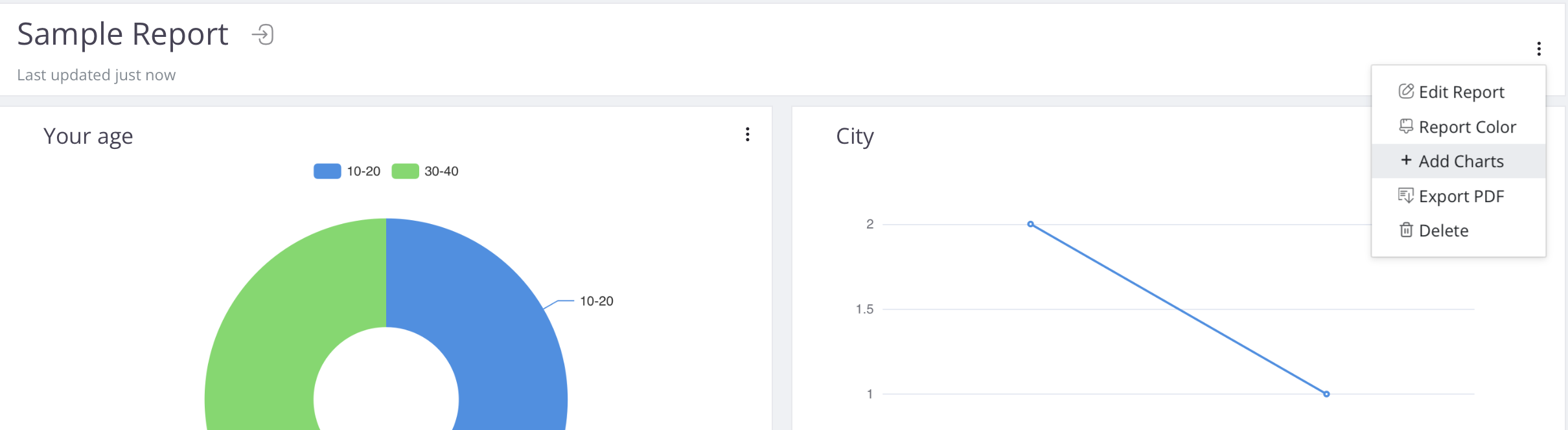The image size is (1568, 430).
Task: Select Edit Report from the menu
Action: tap(1461, 92)
